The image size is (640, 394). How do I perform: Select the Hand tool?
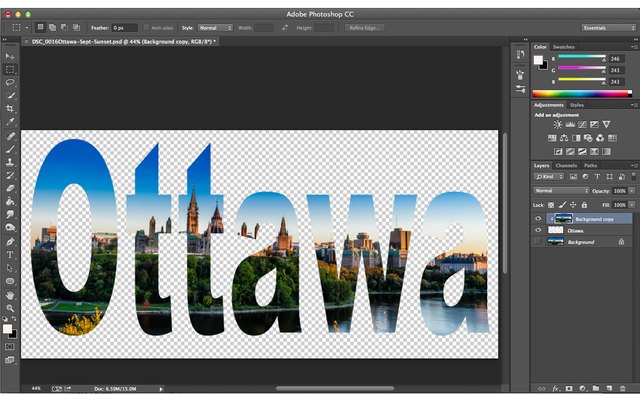(10, 295)
